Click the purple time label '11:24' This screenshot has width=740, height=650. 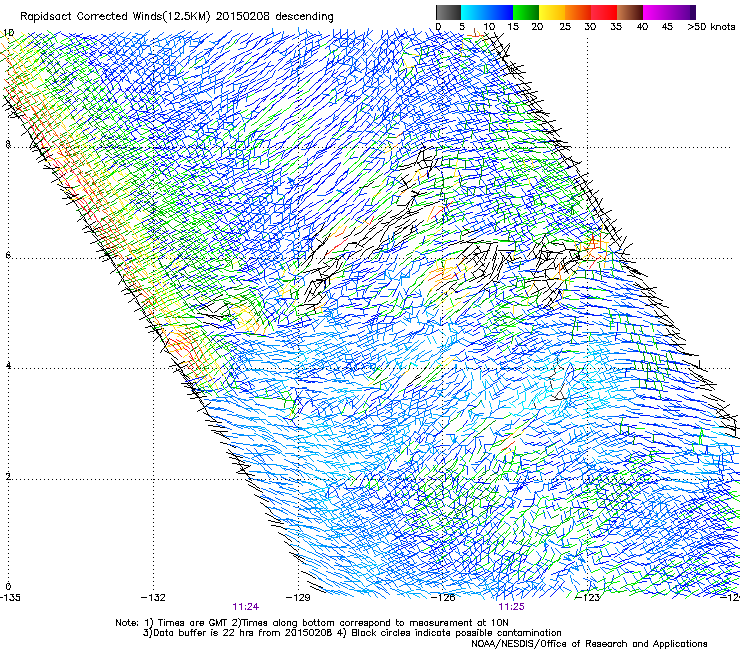pos(245,607)
